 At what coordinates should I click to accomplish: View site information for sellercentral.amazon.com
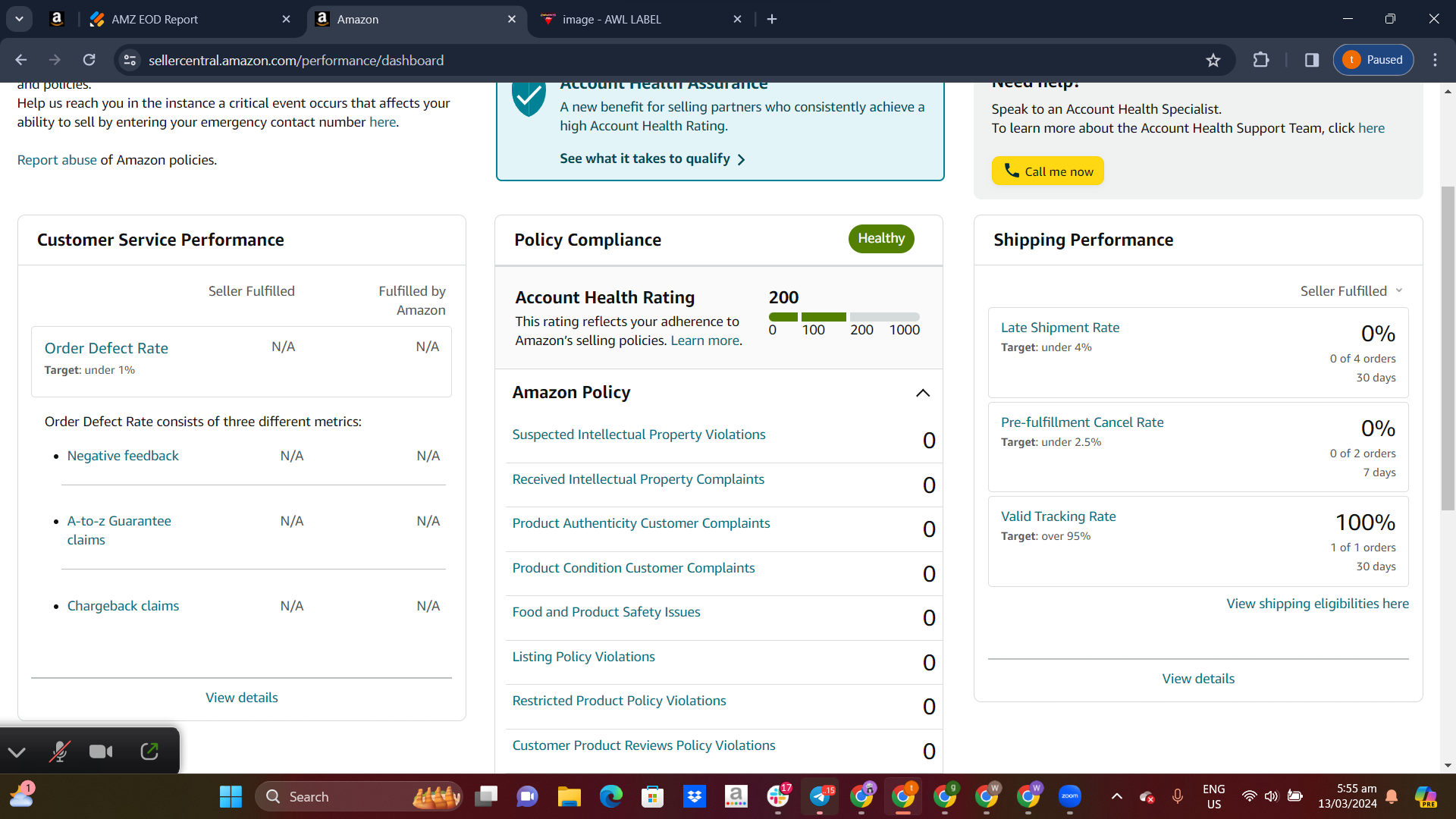[130, 60]
